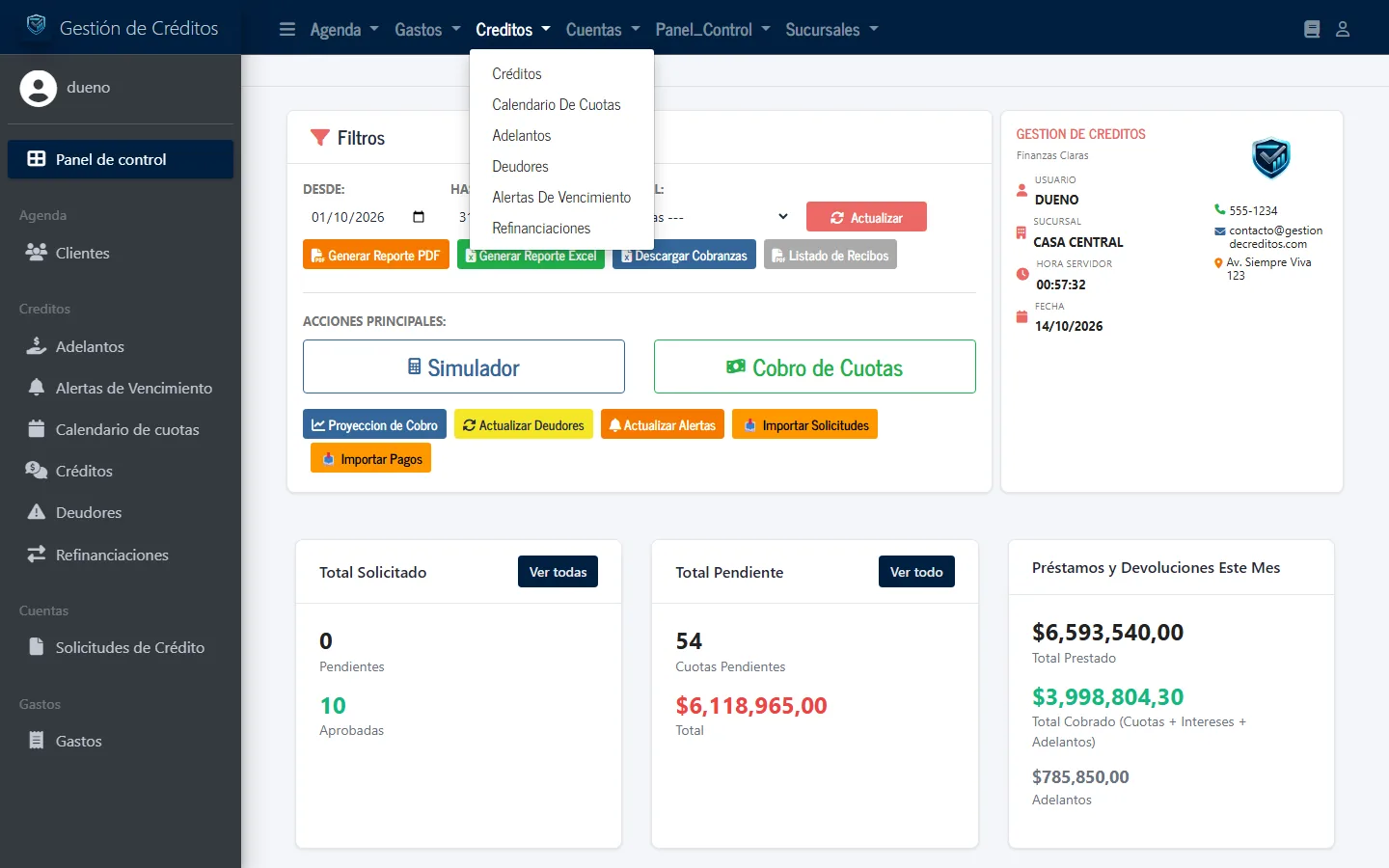Download Cobranzas file
Screen dimensions: 1389x868
(x=684, y=255)
